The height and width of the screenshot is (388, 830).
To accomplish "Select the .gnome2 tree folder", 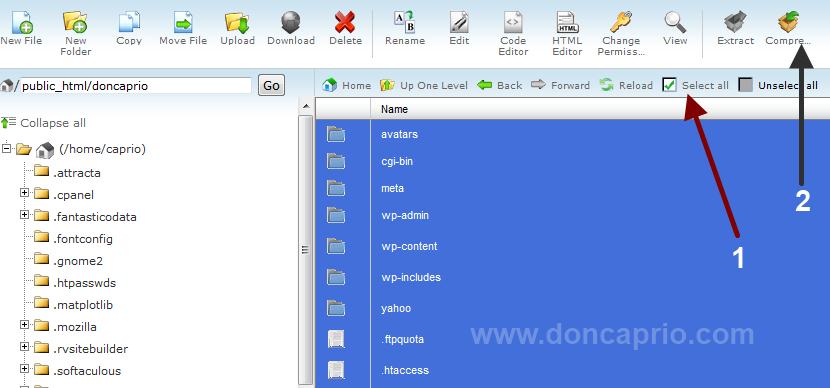I will [68, 261].
